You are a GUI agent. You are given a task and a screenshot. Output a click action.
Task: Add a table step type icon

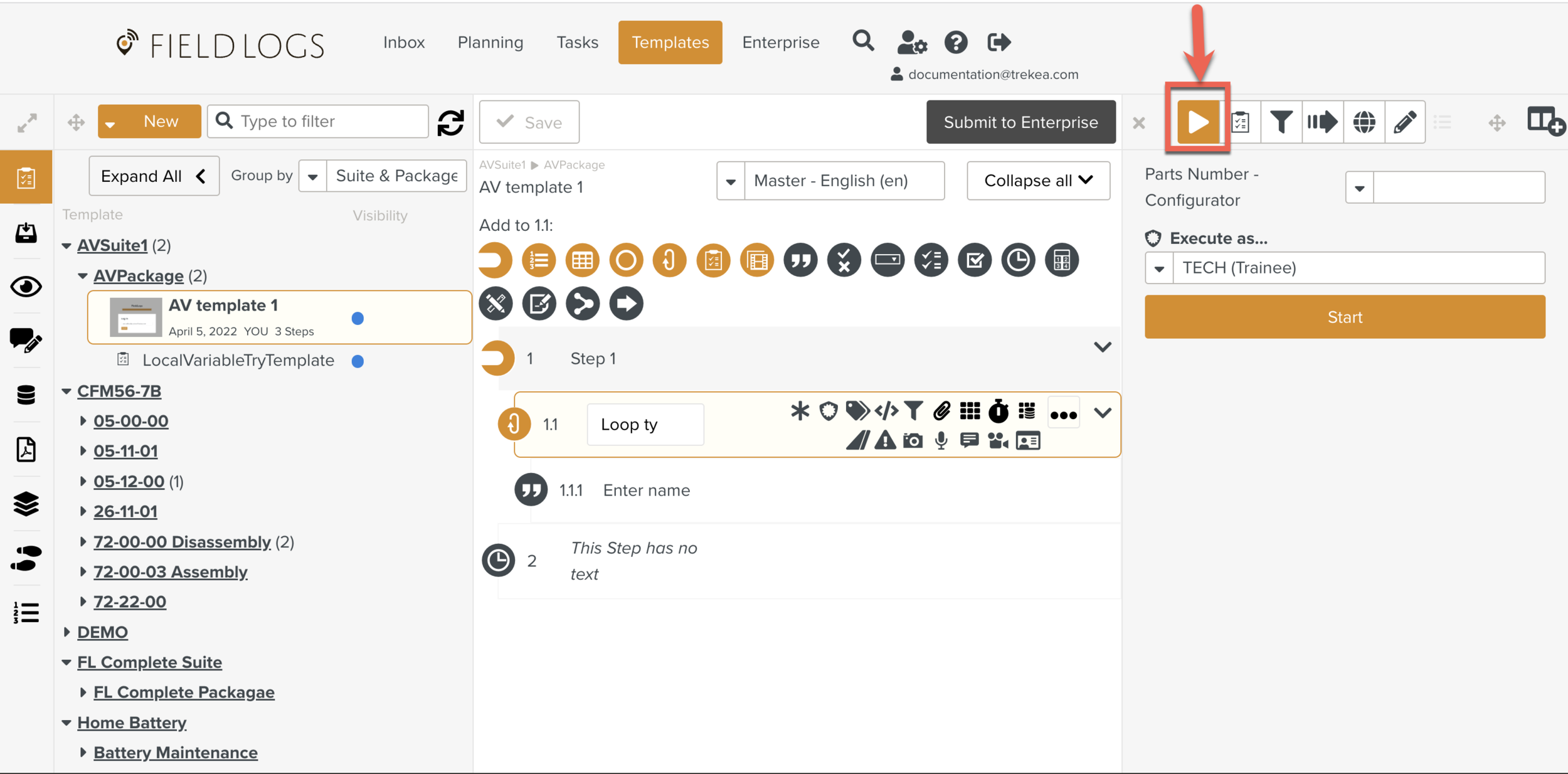pyautogui.click(x=582, y=260)
